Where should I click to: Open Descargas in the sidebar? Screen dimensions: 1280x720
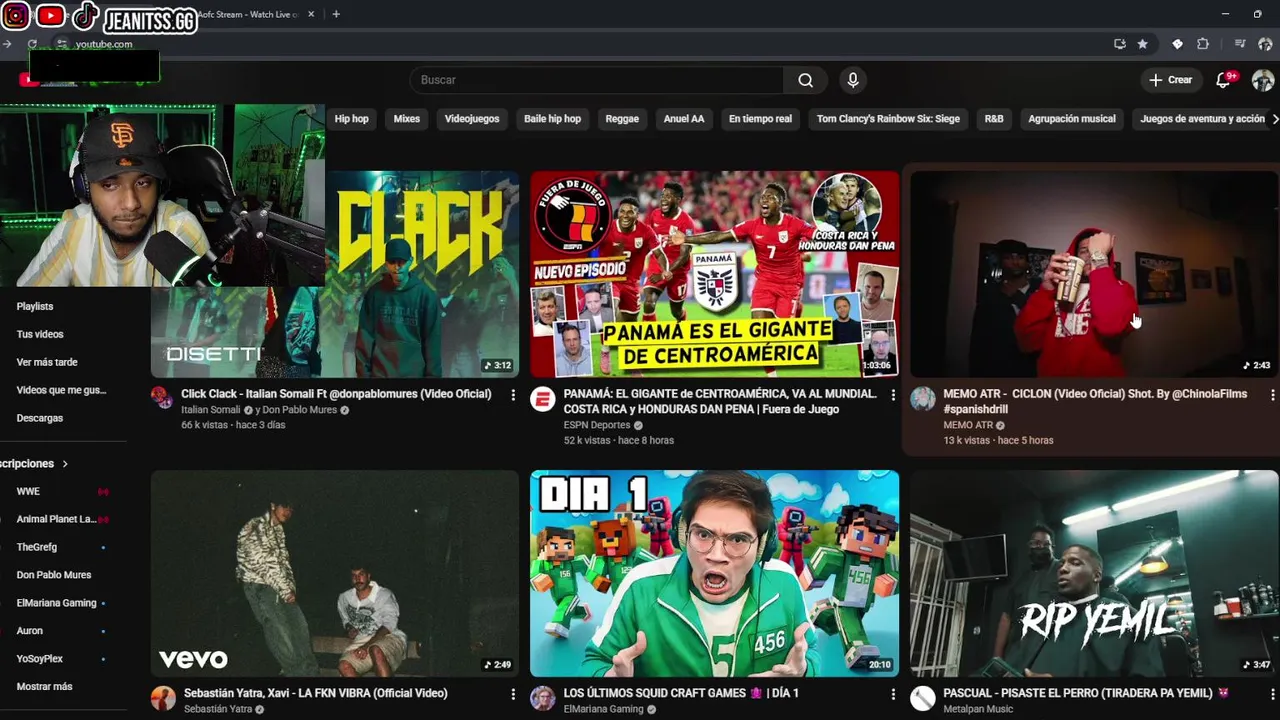40,419
